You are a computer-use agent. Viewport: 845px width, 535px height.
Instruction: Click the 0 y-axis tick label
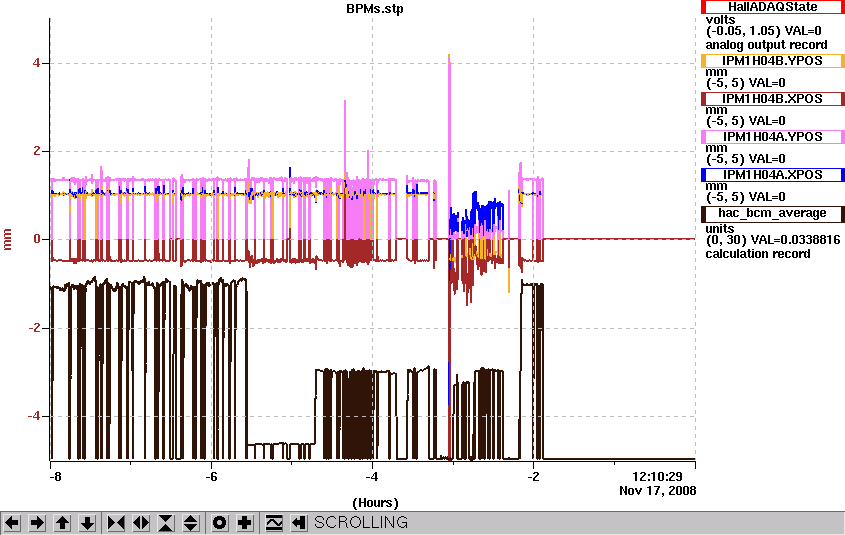click(x=37, y=239)
